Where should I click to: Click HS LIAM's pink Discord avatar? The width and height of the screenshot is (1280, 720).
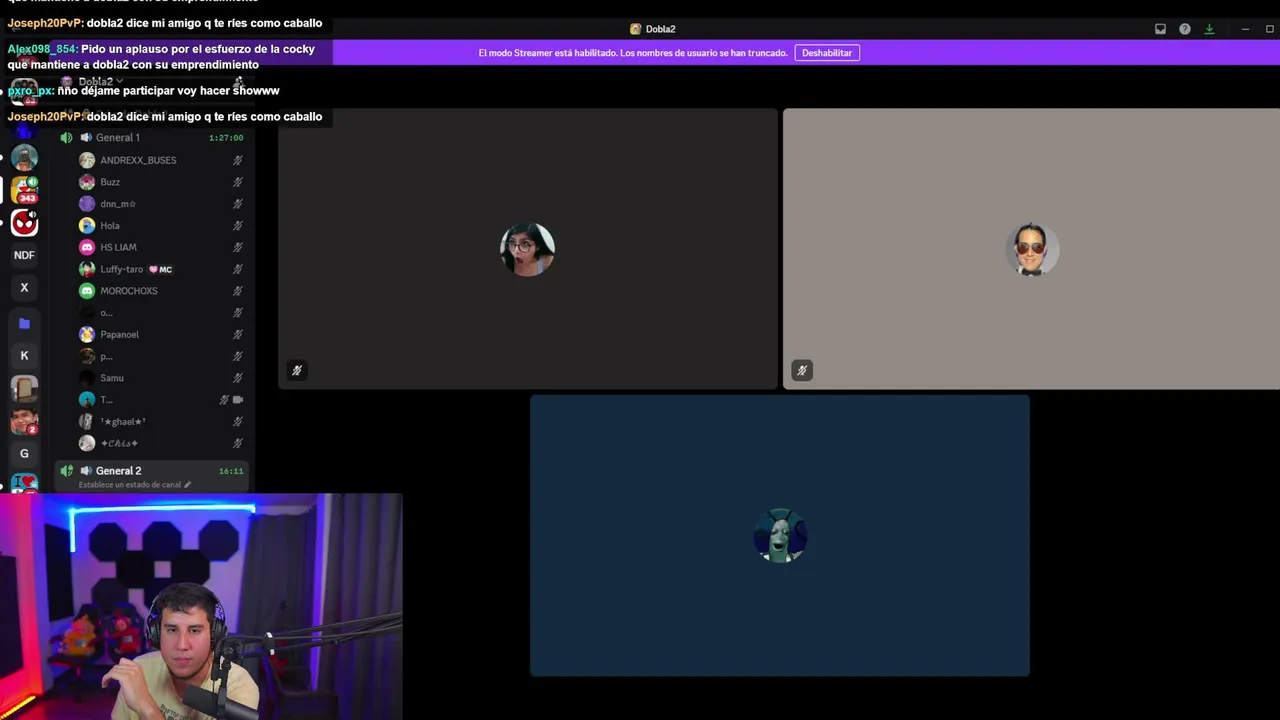tap(87, 247)
